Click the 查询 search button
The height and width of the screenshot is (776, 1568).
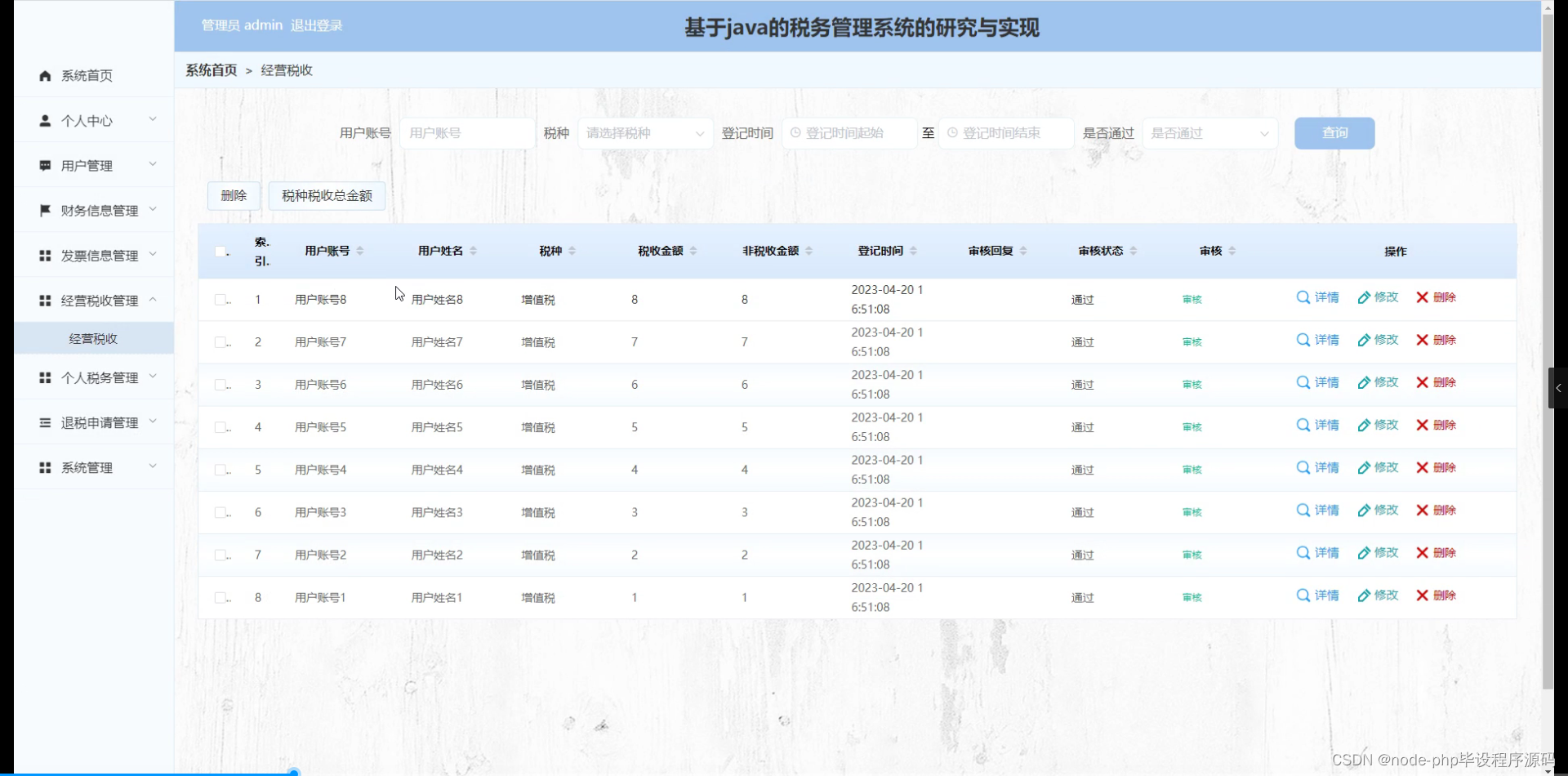(1334, 132)
